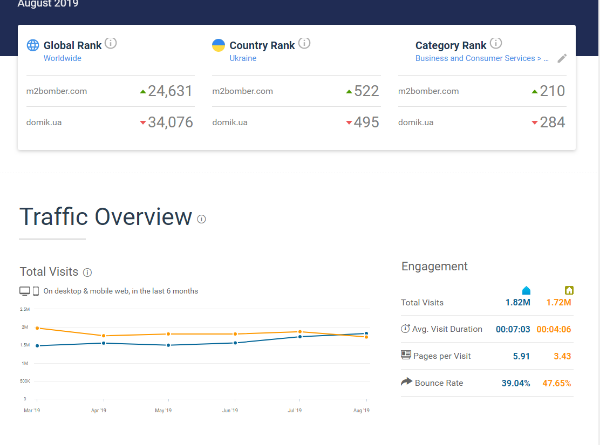This screenshot has width=600, height=445.
Task: Click the Engagement heading
Action: pyautogui.click(x=434, y=266)
